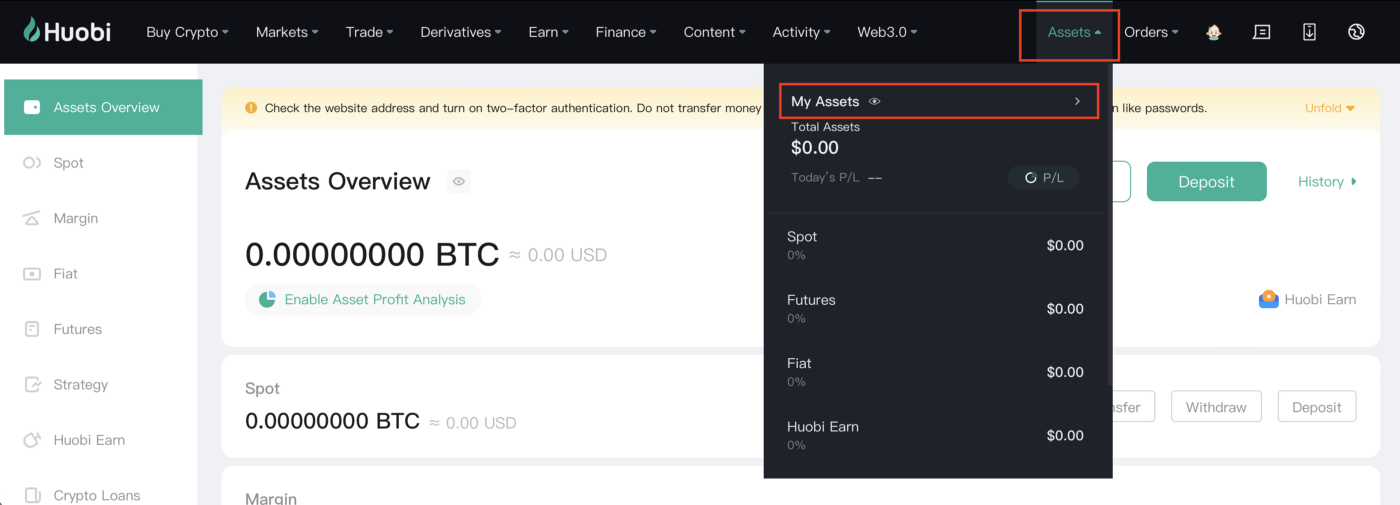
Task: Open the Derivatives menu
Action: coord(462,32)
